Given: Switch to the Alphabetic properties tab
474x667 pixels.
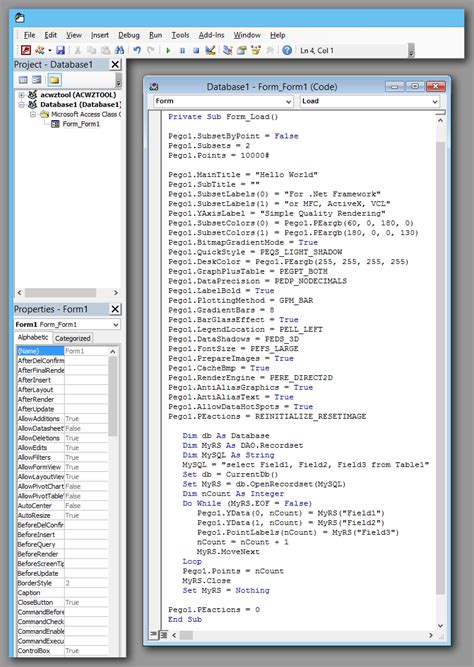Looking at the screenshot, I should click(33, 338).
